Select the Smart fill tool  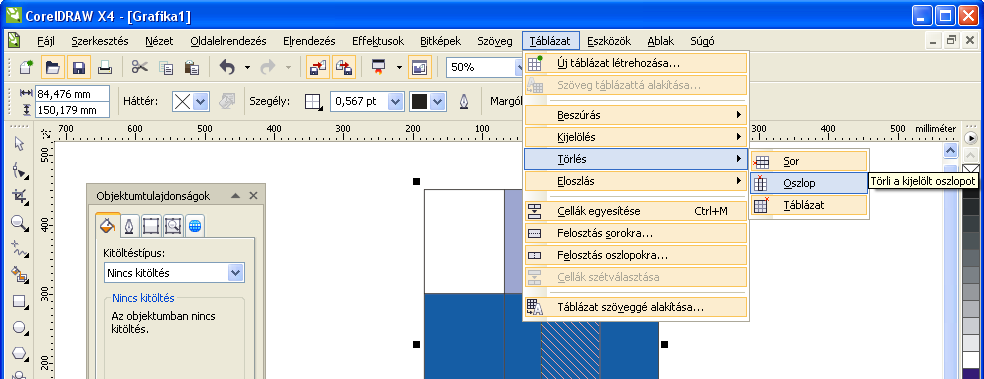tap(19, 275)
